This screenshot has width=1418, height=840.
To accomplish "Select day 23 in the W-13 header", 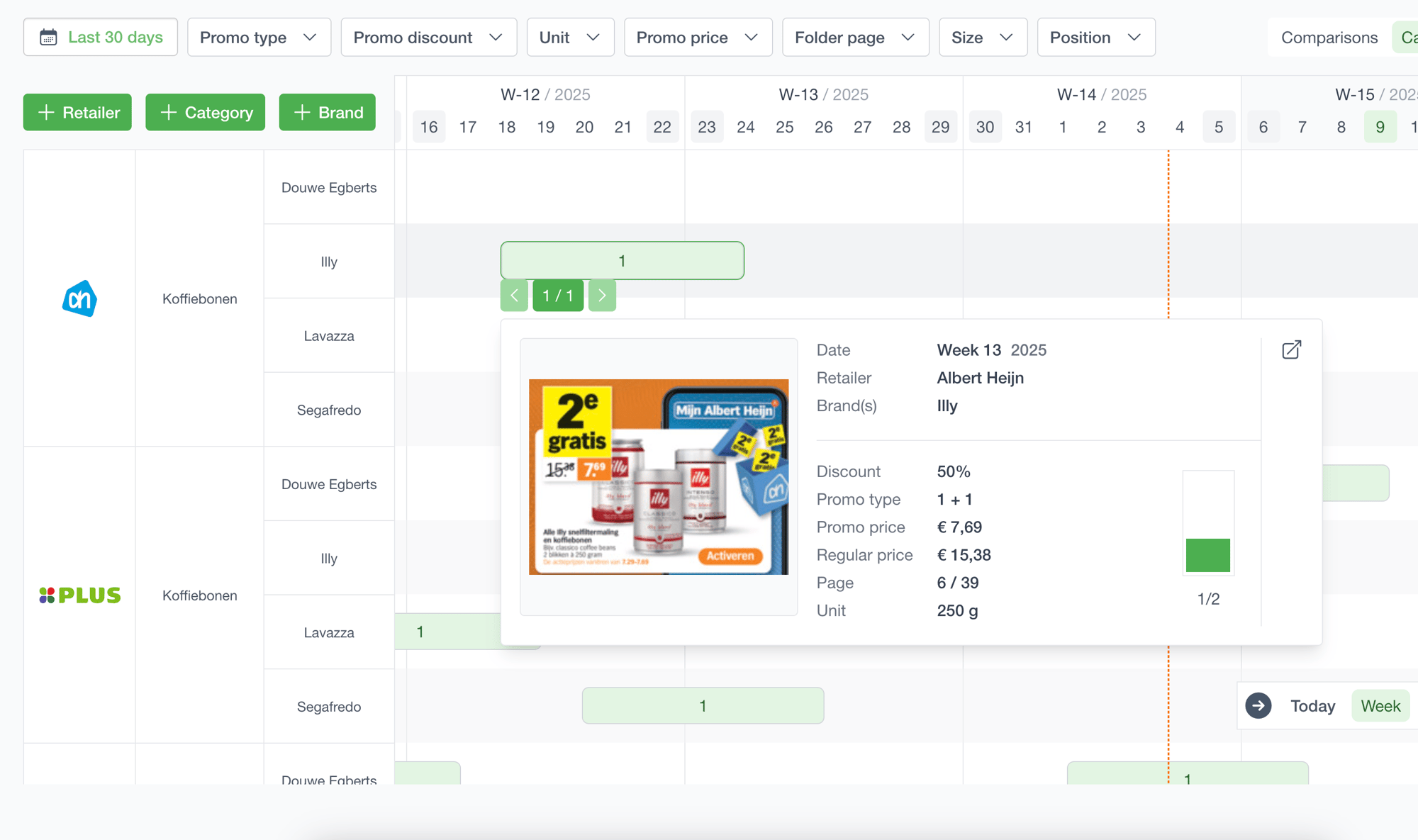I will click(707, 127).
